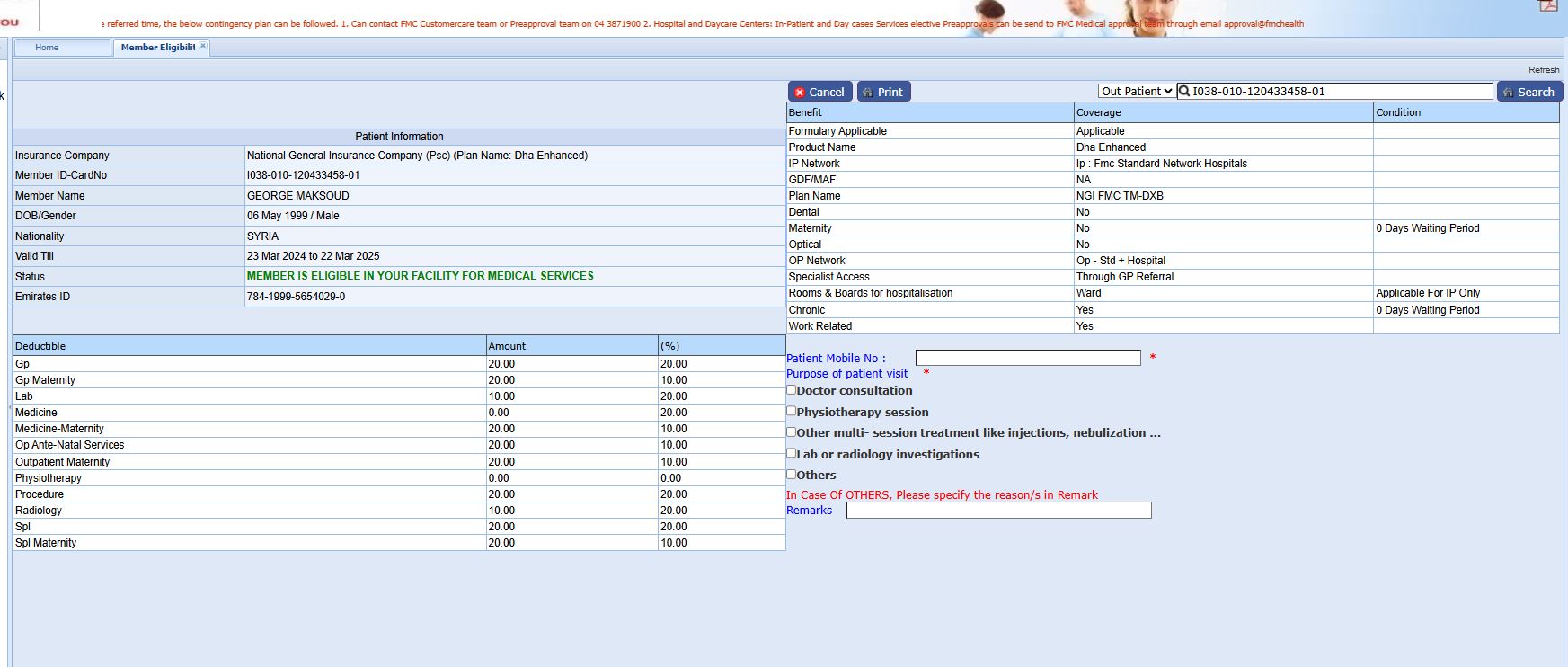Viewport: 1568px width, 667px height.
Task: Click the Search button
Action: [x=1529, y=92]
